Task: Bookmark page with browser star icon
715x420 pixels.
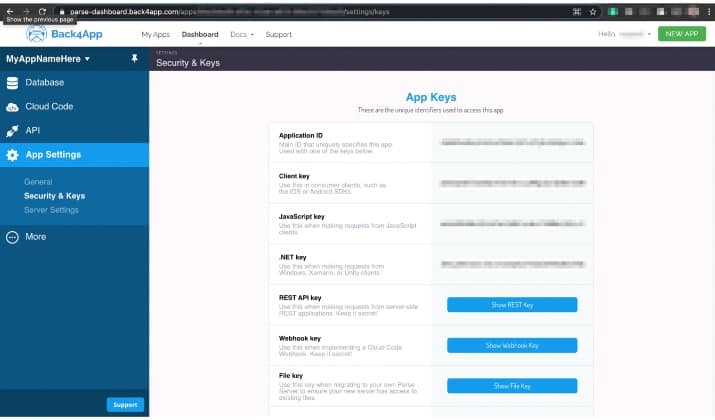Action: pos(593,12)
